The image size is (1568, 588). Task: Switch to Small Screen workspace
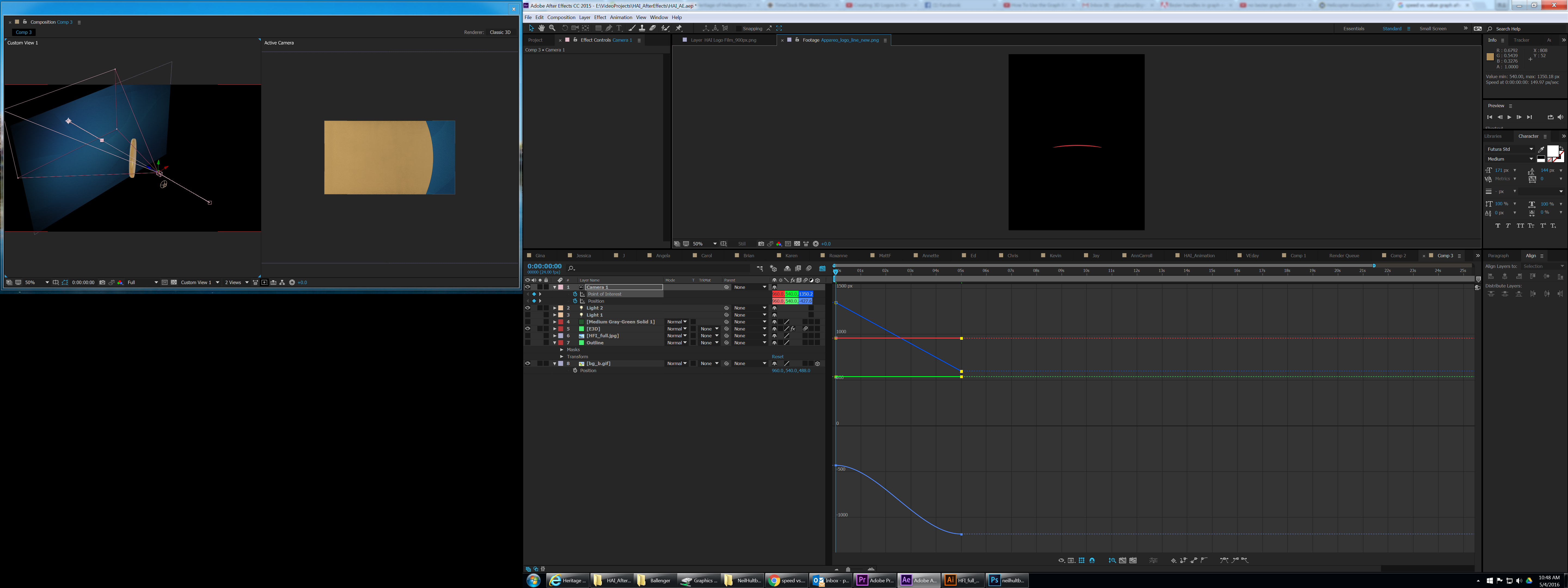(1433, 29)
